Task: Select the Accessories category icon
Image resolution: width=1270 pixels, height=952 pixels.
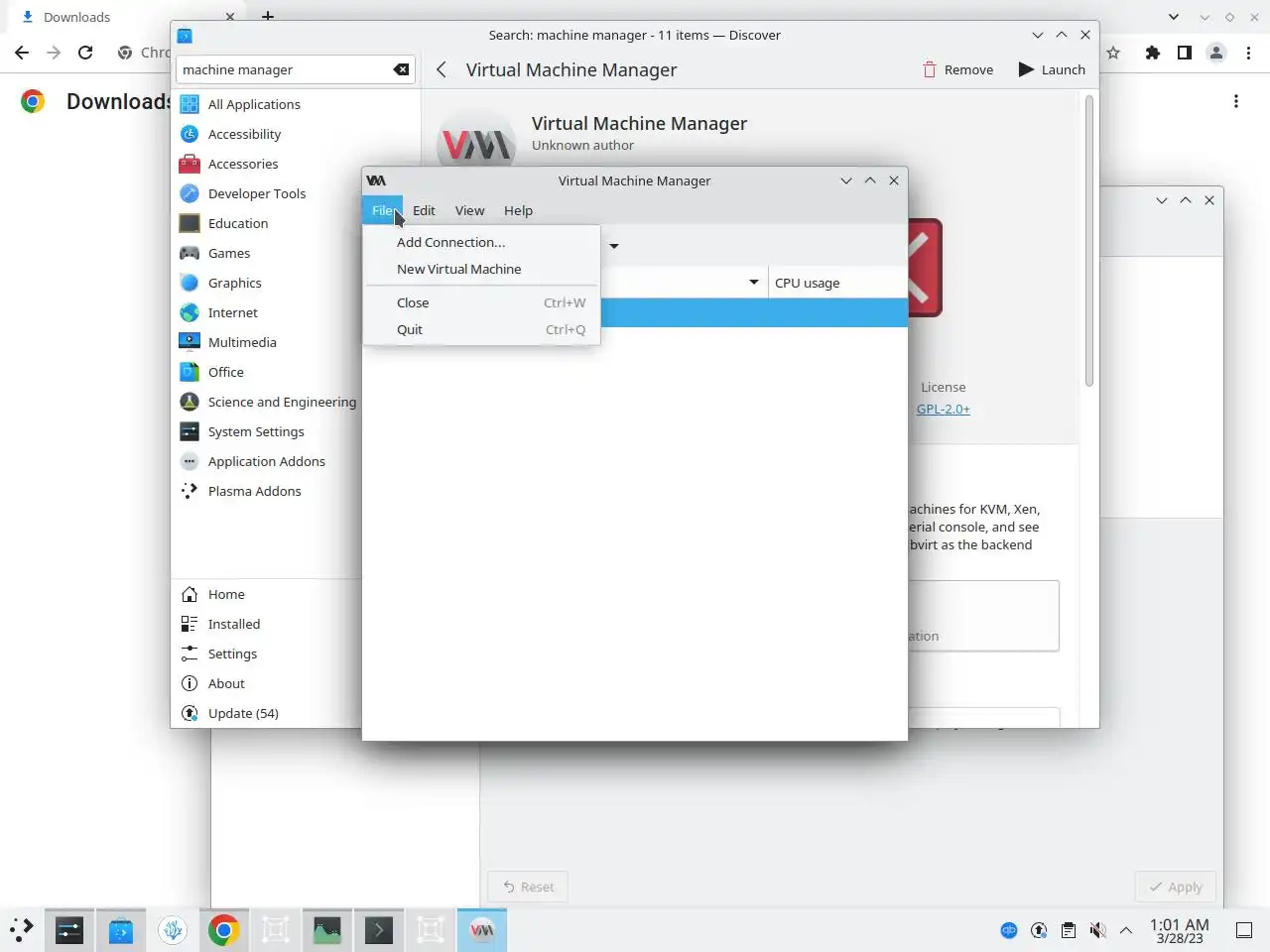Action: [x=190, y=164]
